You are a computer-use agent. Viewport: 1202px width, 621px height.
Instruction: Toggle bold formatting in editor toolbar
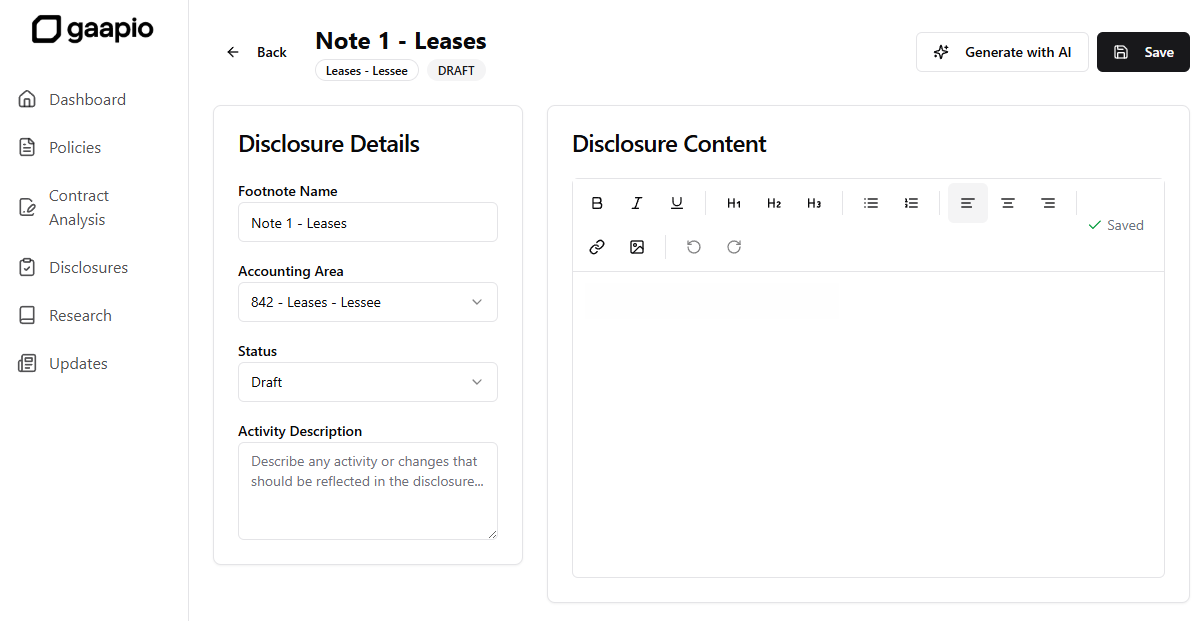(x=597, y=203)
